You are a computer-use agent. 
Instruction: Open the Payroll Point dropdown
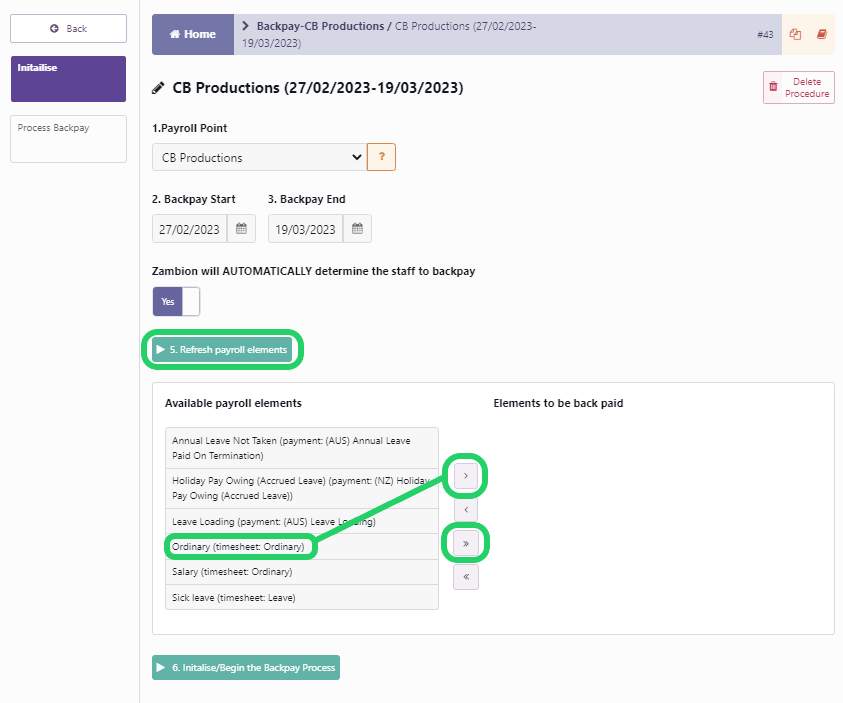tap(259, 157)
